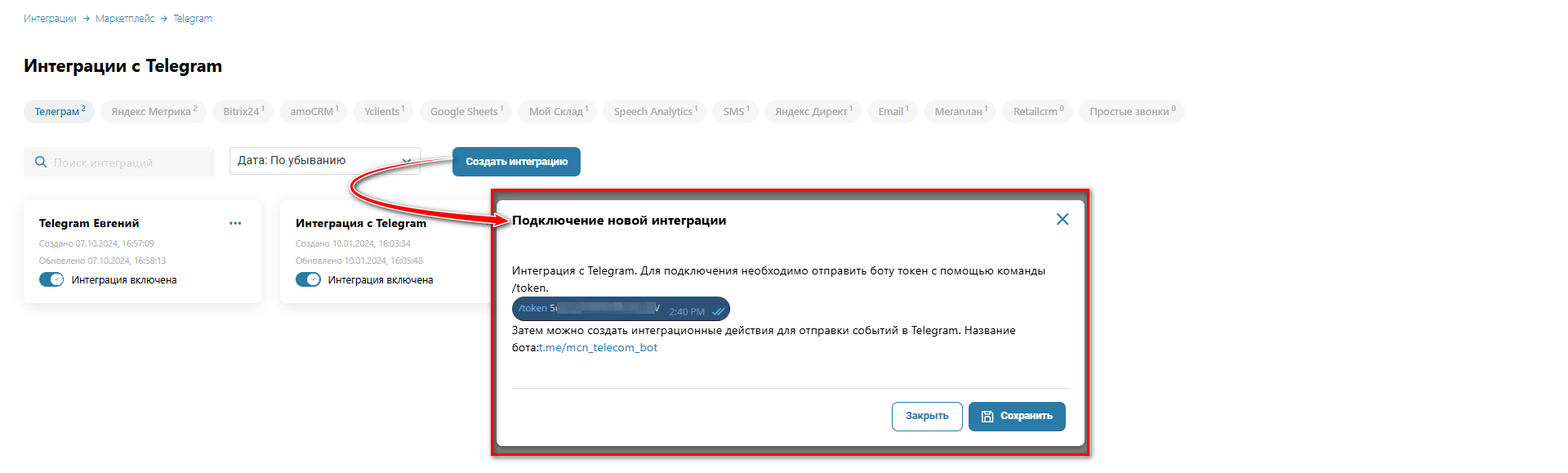Screen dimensions: 1568x473
Task: Open the Дата: По убыванию sort dropdown
Action: pos(324,161)
